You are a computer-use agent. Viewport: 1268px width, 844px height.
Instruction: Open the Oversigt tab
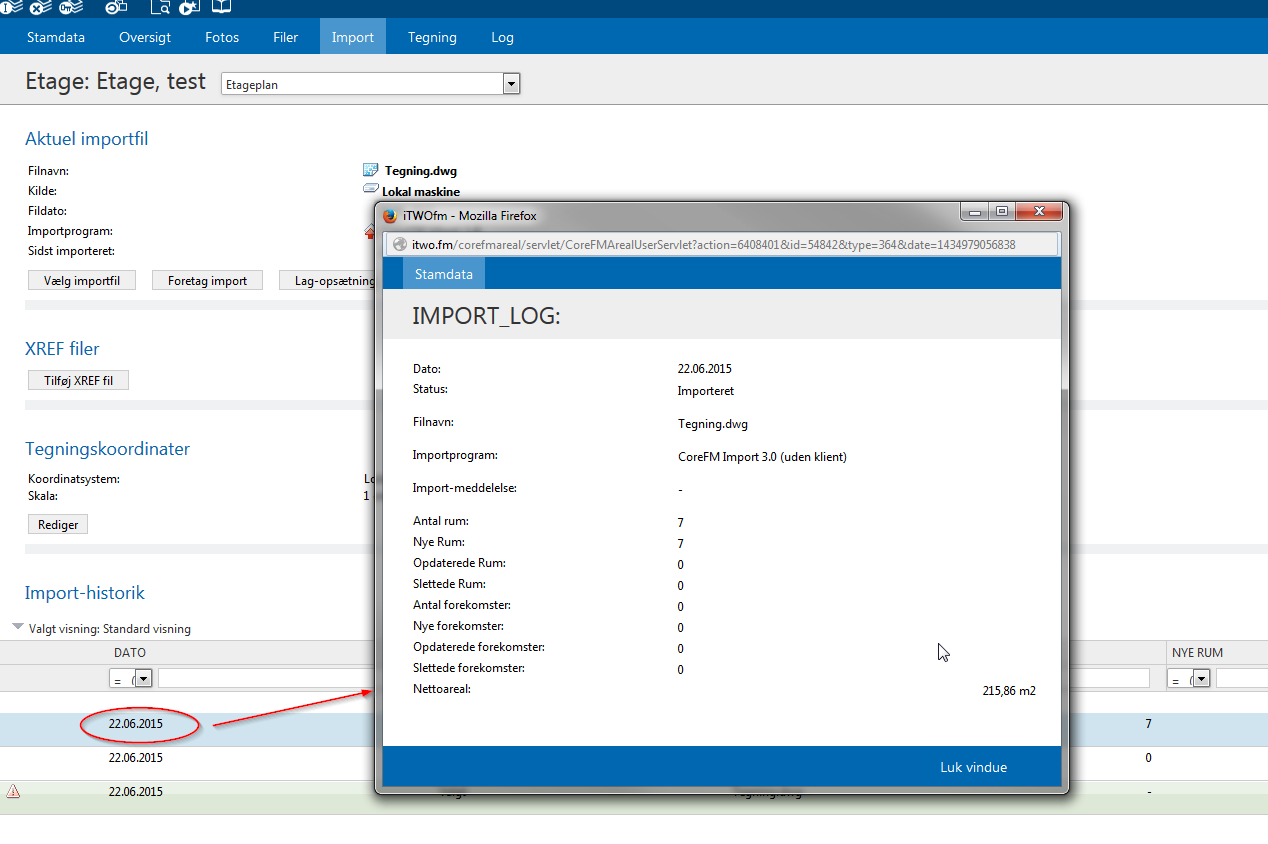point(145,37)
